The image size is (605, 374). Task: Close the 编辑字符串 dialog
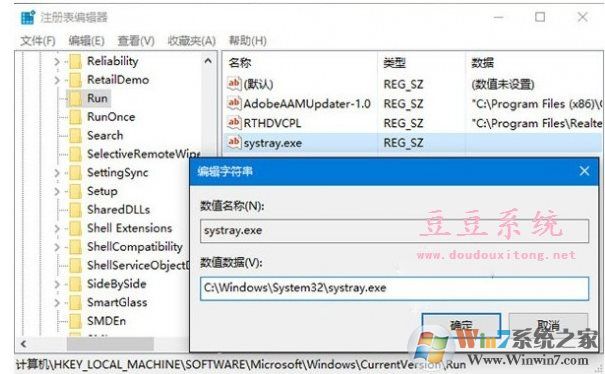coord(584,171)
